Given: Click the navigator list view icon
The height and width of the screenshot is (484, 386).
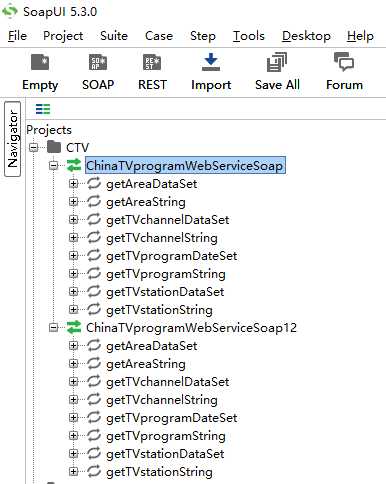Looking at the screenshot, I should pyautogui.click(x=43, y=109).
